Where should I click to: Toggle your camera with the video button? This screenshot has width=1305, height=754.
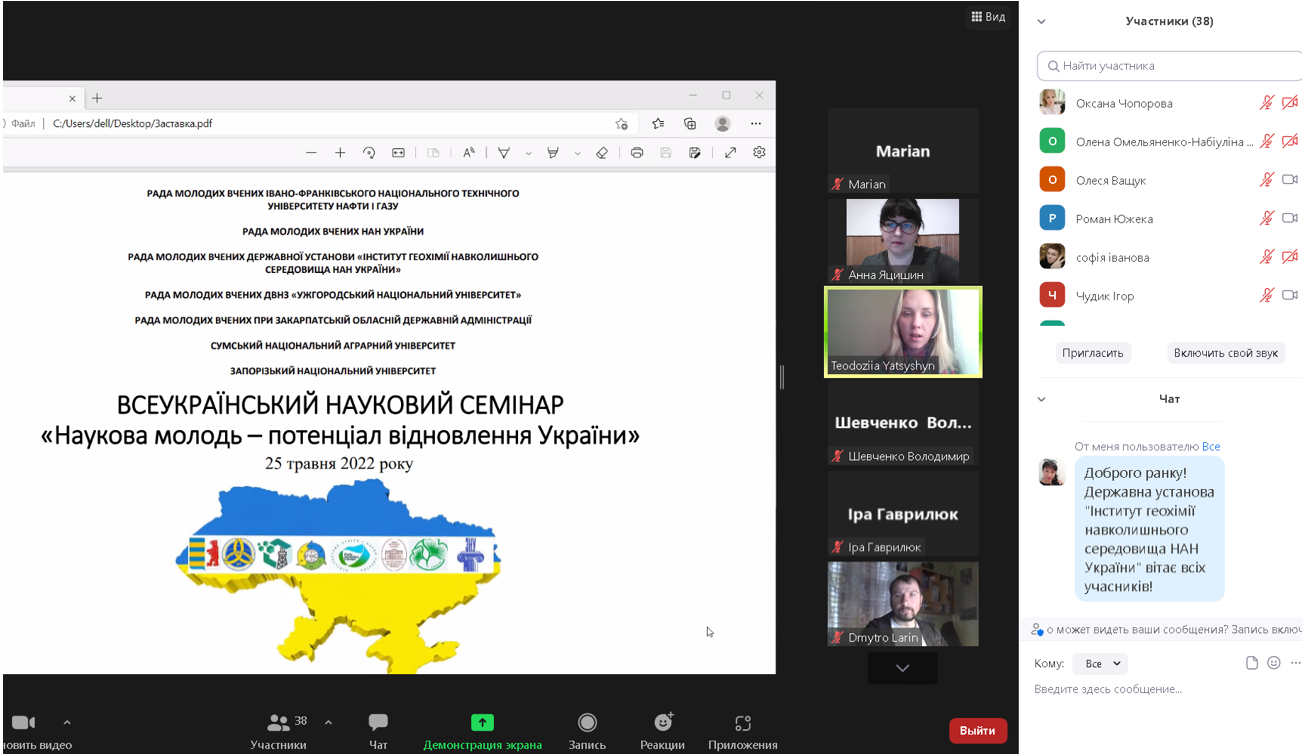pos(24,723)
